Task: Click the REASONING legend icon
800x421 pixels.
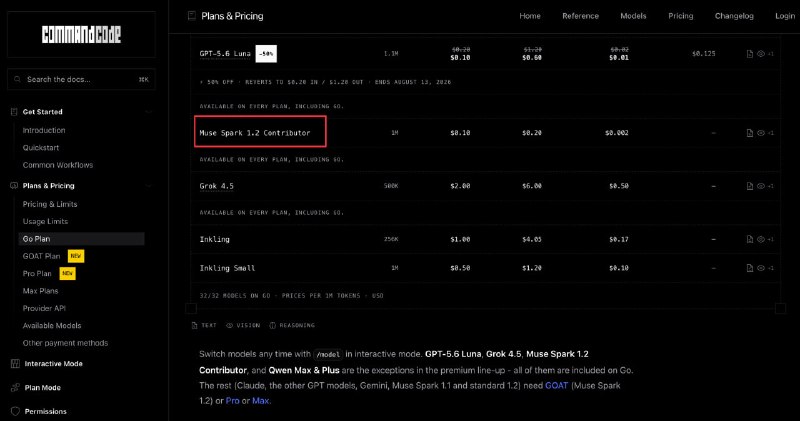Action: coord(272,326)
